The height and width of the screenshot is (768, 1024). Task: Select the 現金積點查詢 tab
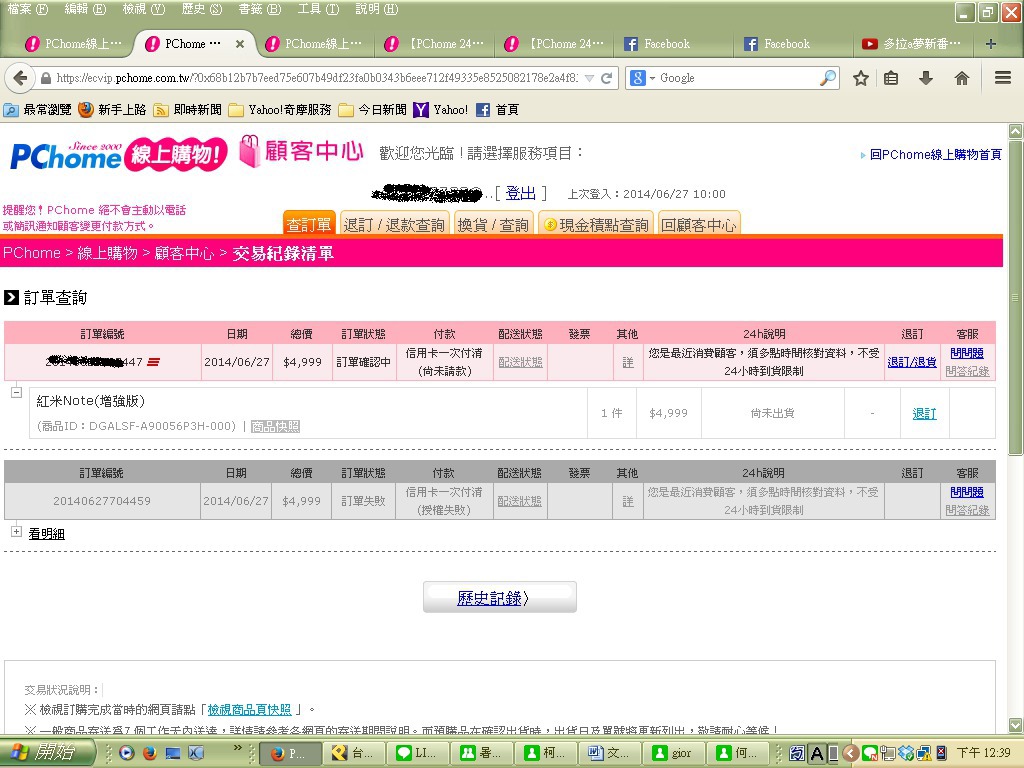pos(596,224)
